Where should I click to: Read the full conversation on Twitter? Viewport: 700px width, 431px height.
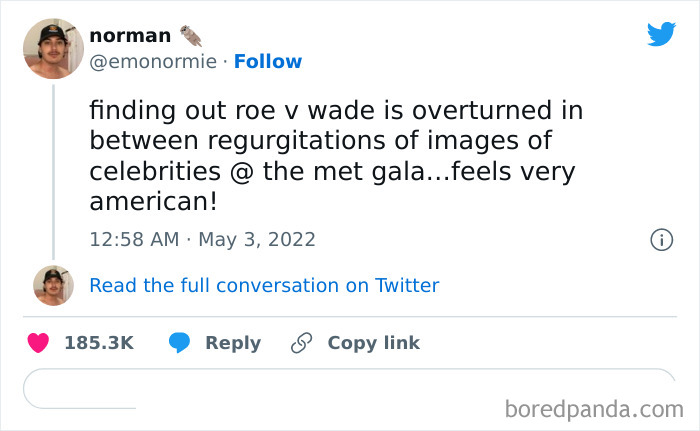[x=264, y=286]
